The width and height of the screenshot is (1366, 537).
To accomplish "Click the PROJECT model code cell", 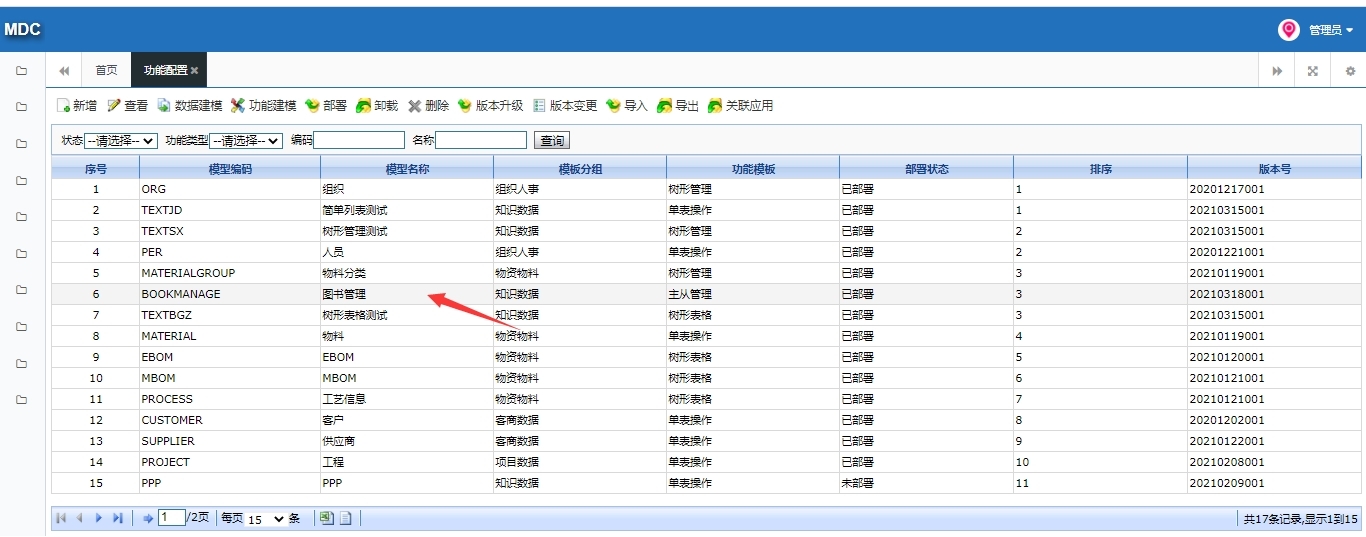I will (x=230, y=462).
